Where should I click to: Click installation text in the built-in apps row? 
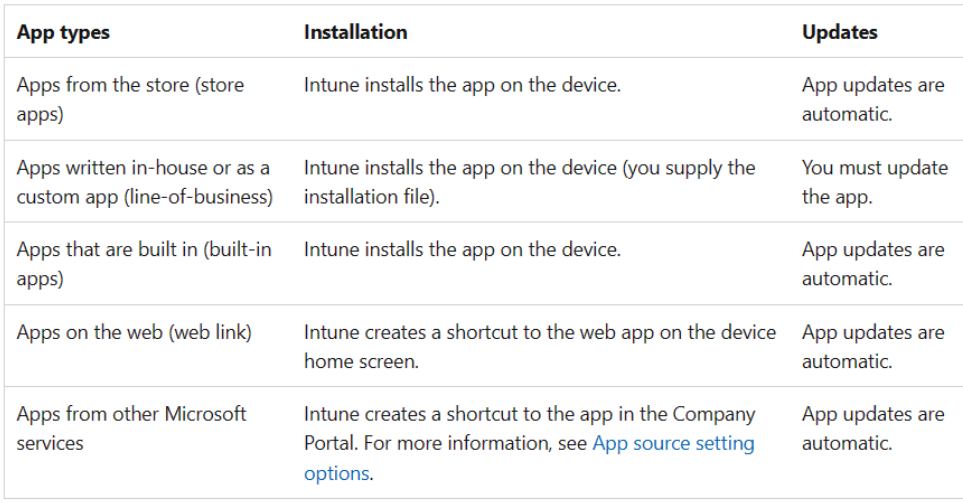[462, 249]
